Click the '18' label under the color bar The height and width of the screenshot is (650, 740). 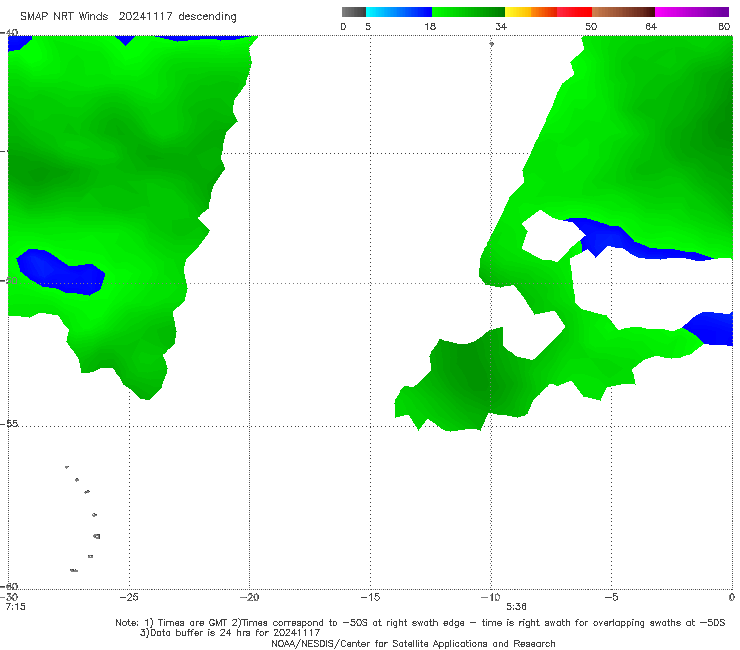click(430, 26)
